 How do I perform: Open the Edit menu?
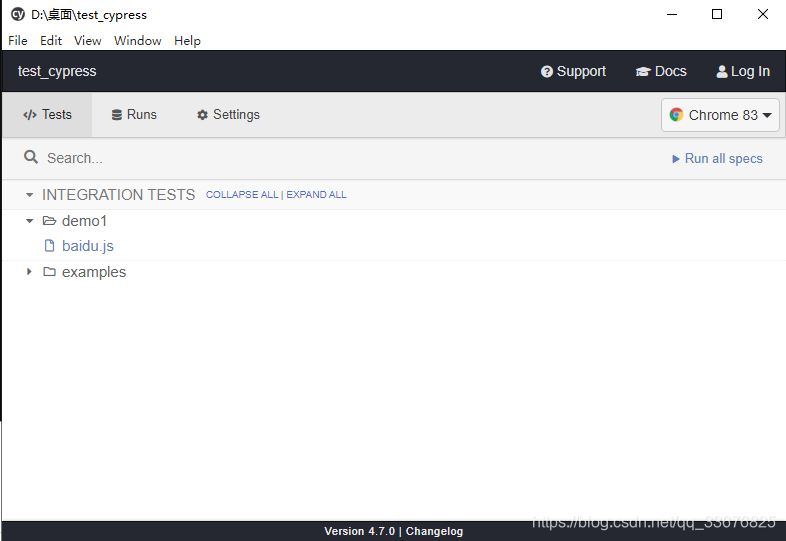pos(51,41)
